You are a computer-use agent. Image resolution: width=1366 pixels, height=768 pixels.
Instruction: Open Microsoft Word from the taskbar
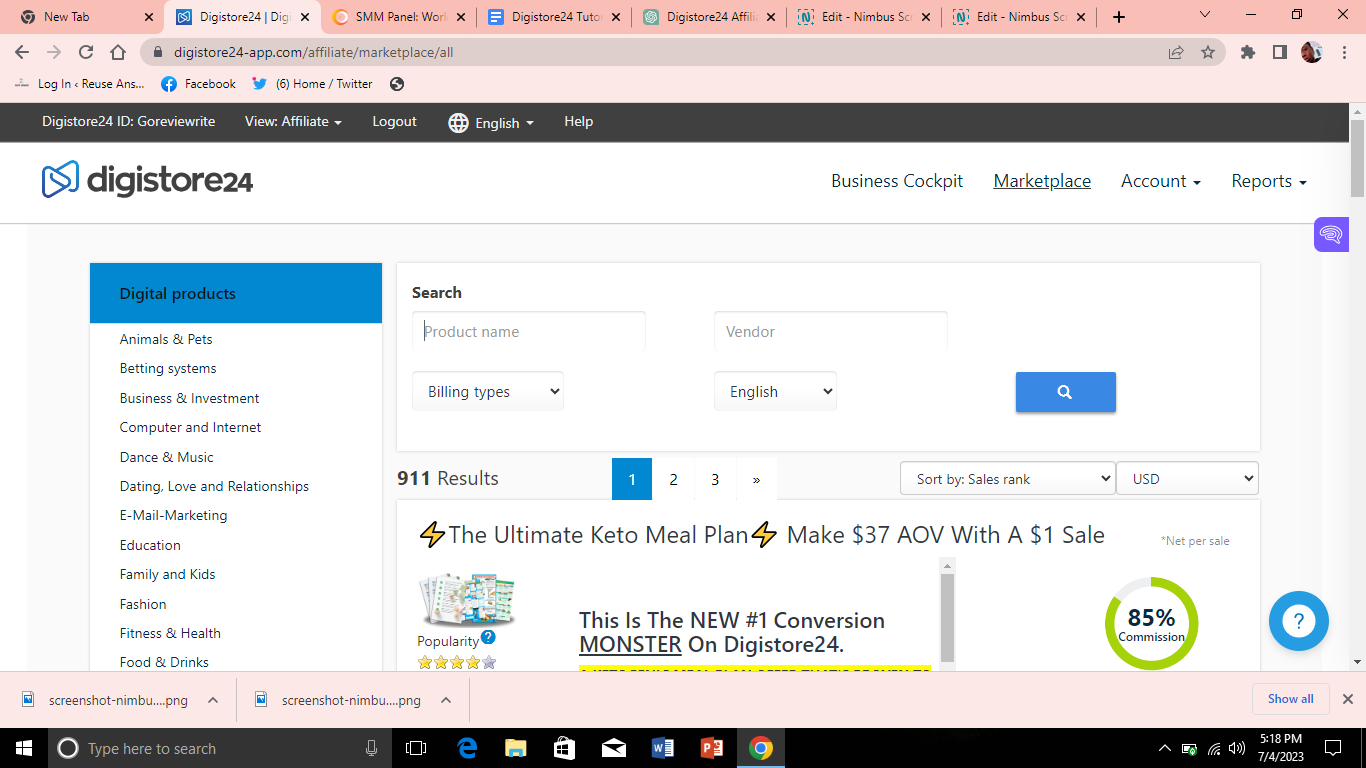(663, 748)
